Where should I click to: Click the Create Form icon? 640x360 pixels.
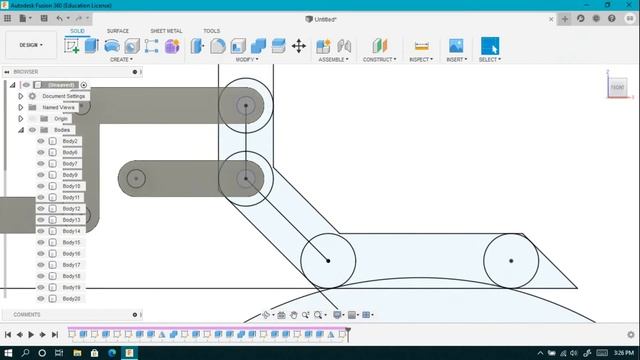click(x=172, y=46)
